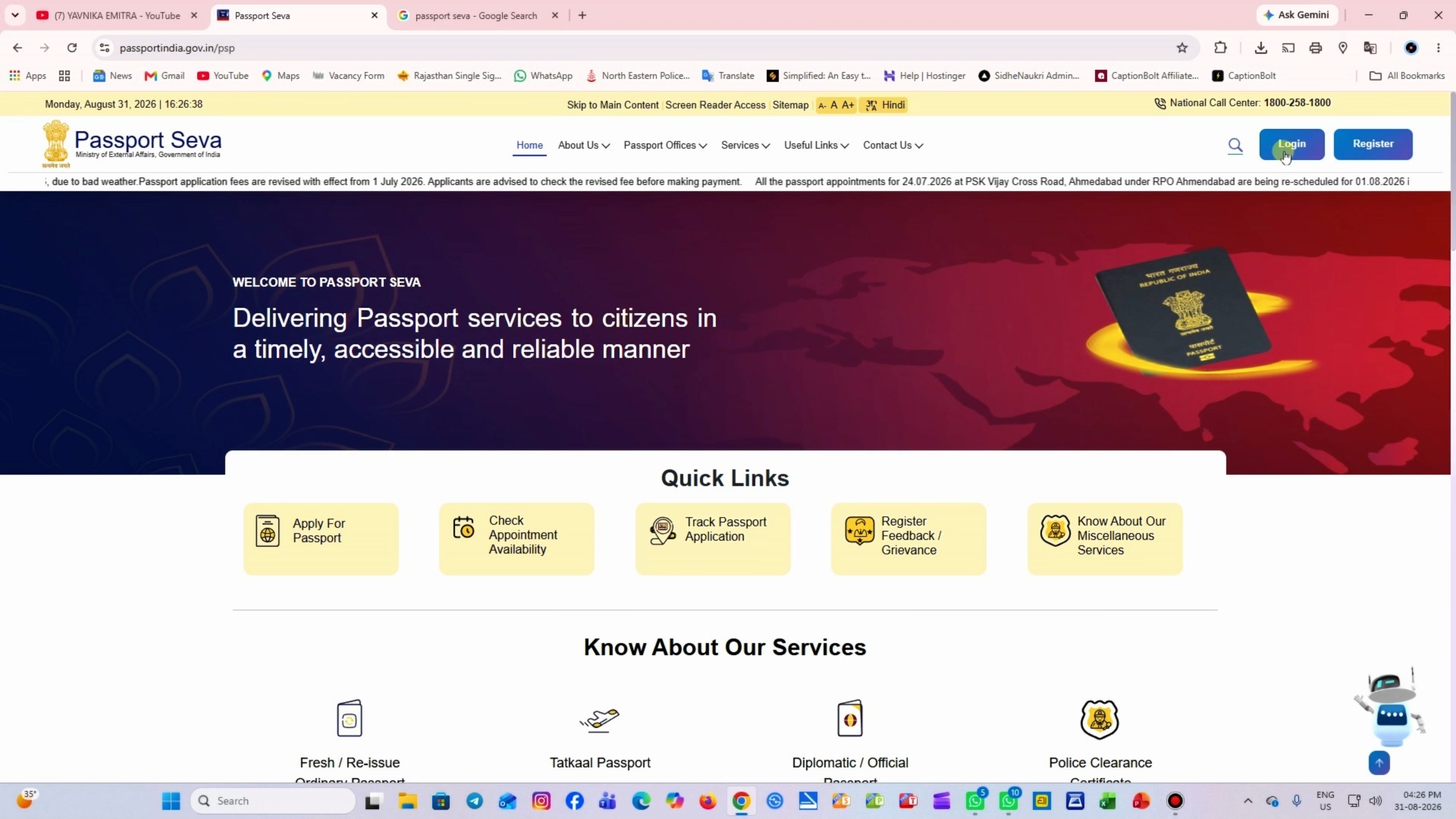Click the Register Feedback / Grievance icon
The height and width of the screenshot is (819, 1456).
859,531
